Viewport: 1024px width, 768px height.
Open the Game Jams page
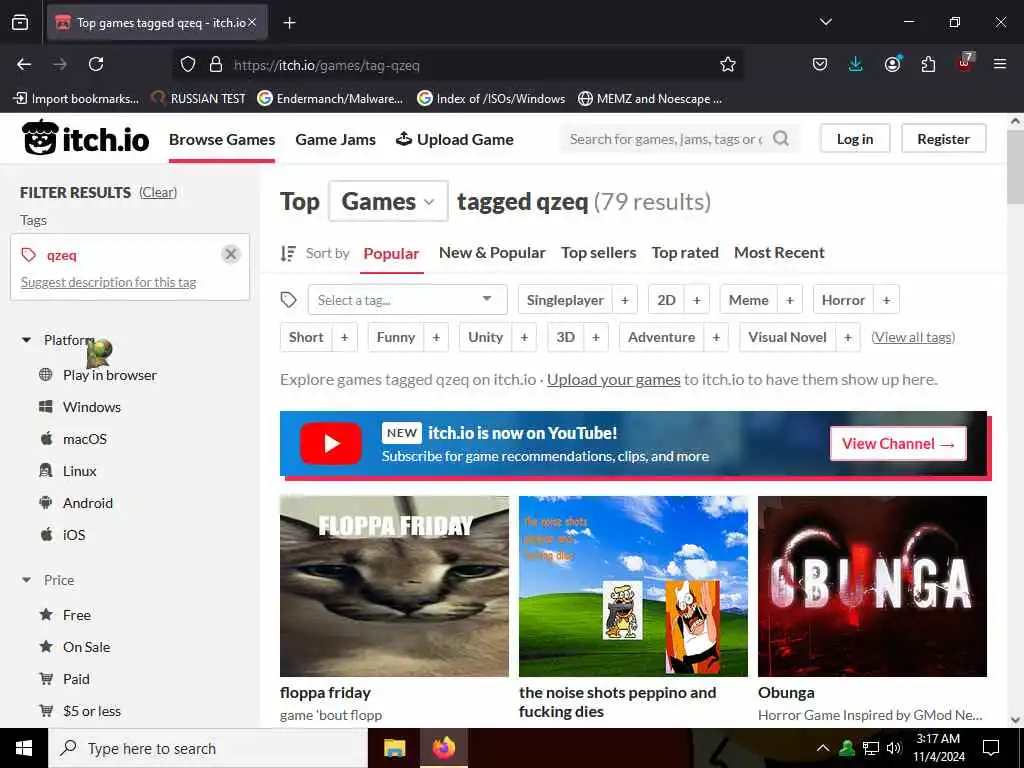coord(335,139)
